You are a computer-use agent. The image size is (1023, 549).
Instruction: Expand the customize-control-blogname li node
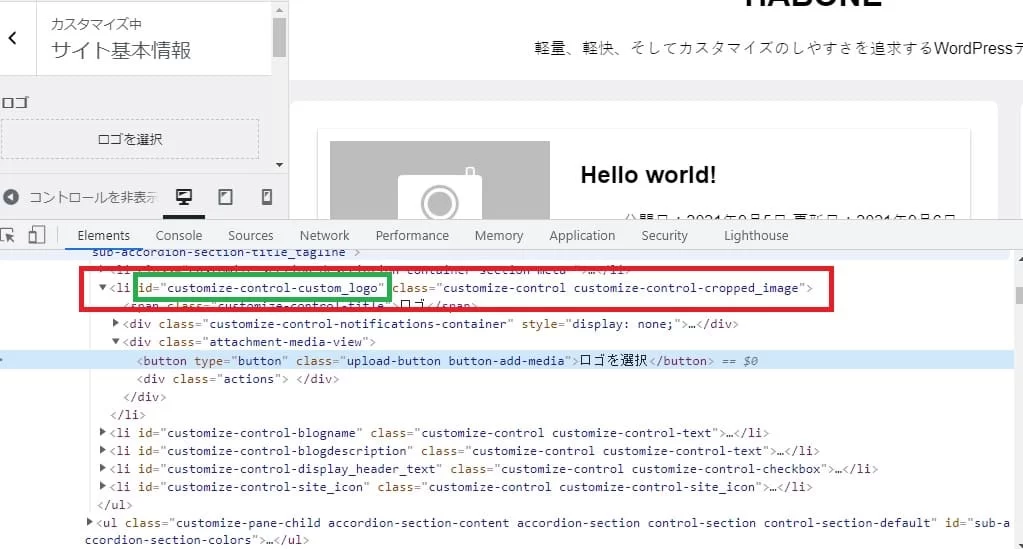click(x=102, y=432)
